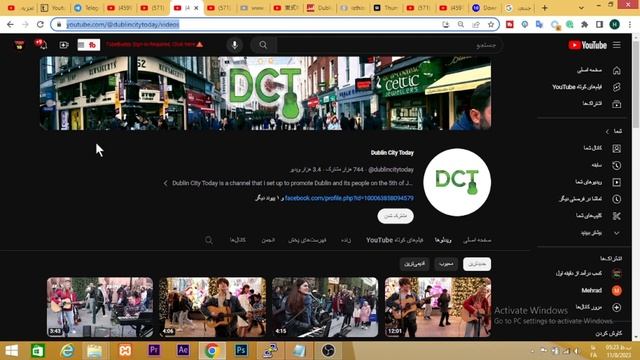The width and height of the screenshot is (640, 360).
Task: Open the Chrome Extensions puzzle icon
Action: [584, 24]
